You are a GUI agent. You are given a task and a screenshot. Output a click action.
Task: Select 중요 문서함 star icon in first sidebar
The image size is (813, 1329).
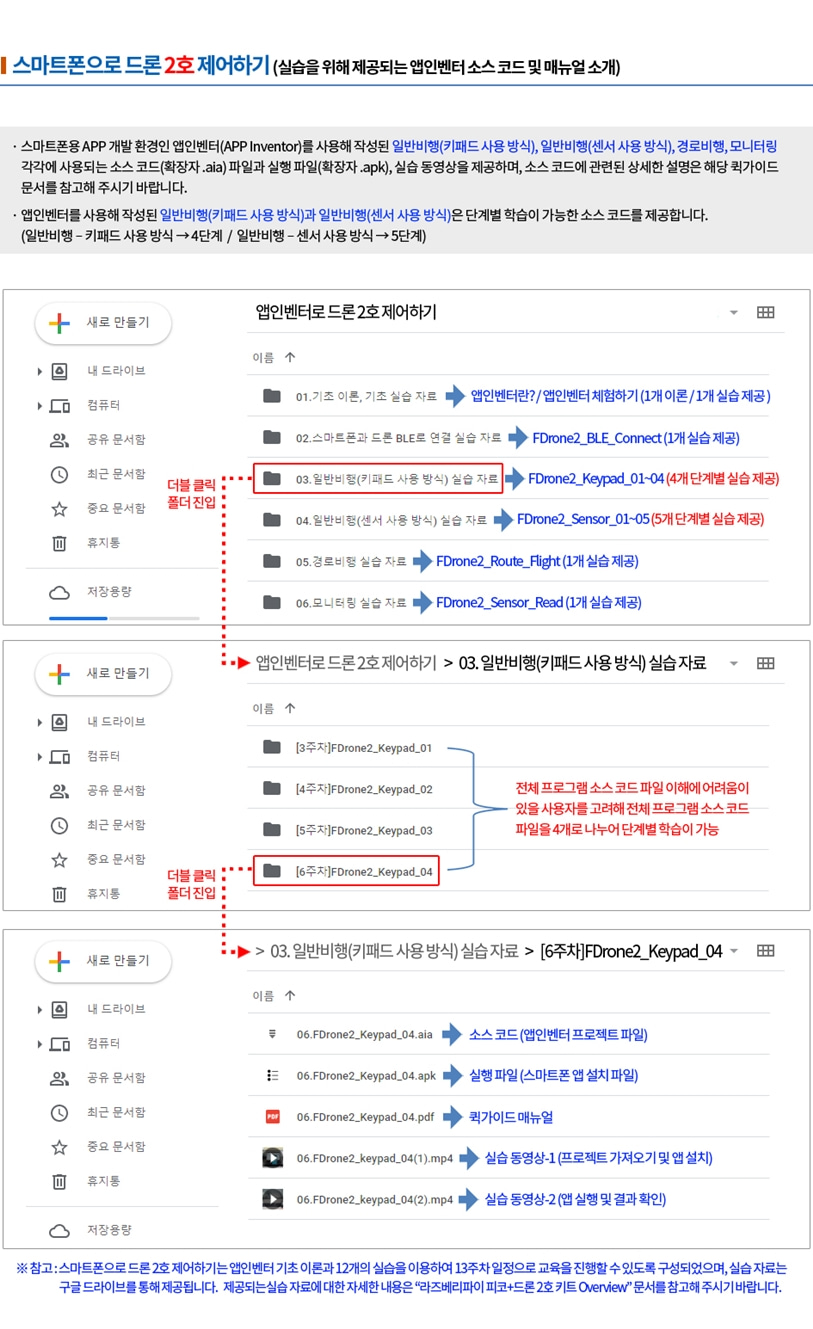click(x=59, y=508)
